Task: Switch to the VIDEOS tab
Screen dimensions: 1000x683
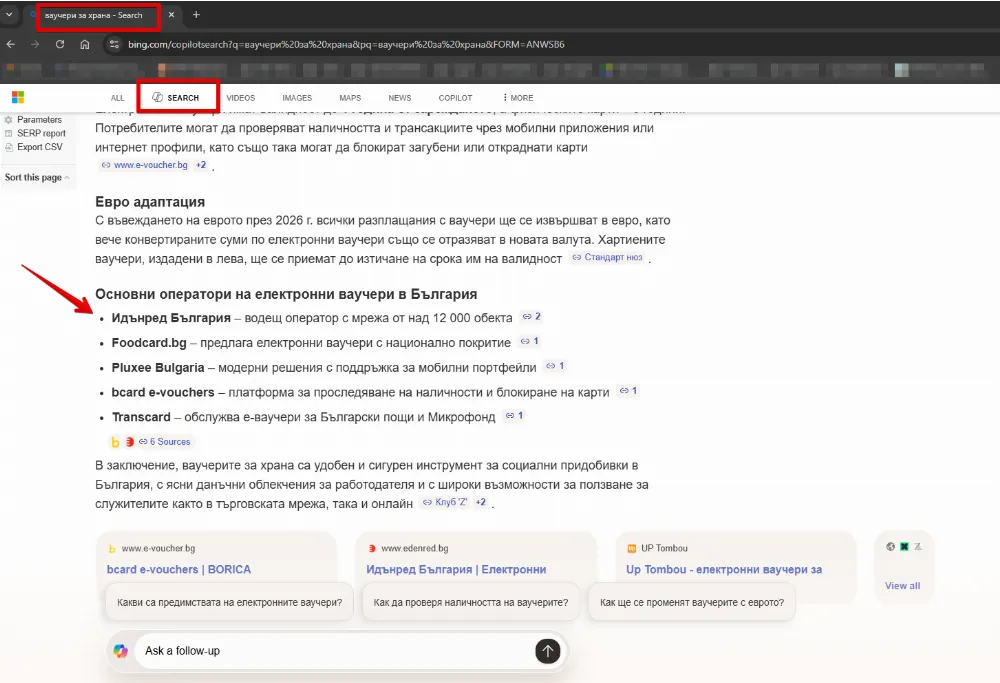Action: [x=240, y=98]
